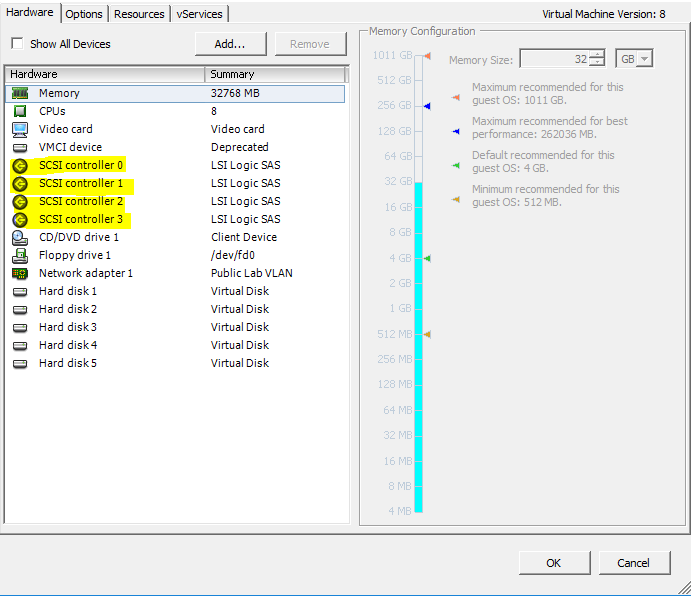Click the Floppy drive 1 icon

pos(20,256)
